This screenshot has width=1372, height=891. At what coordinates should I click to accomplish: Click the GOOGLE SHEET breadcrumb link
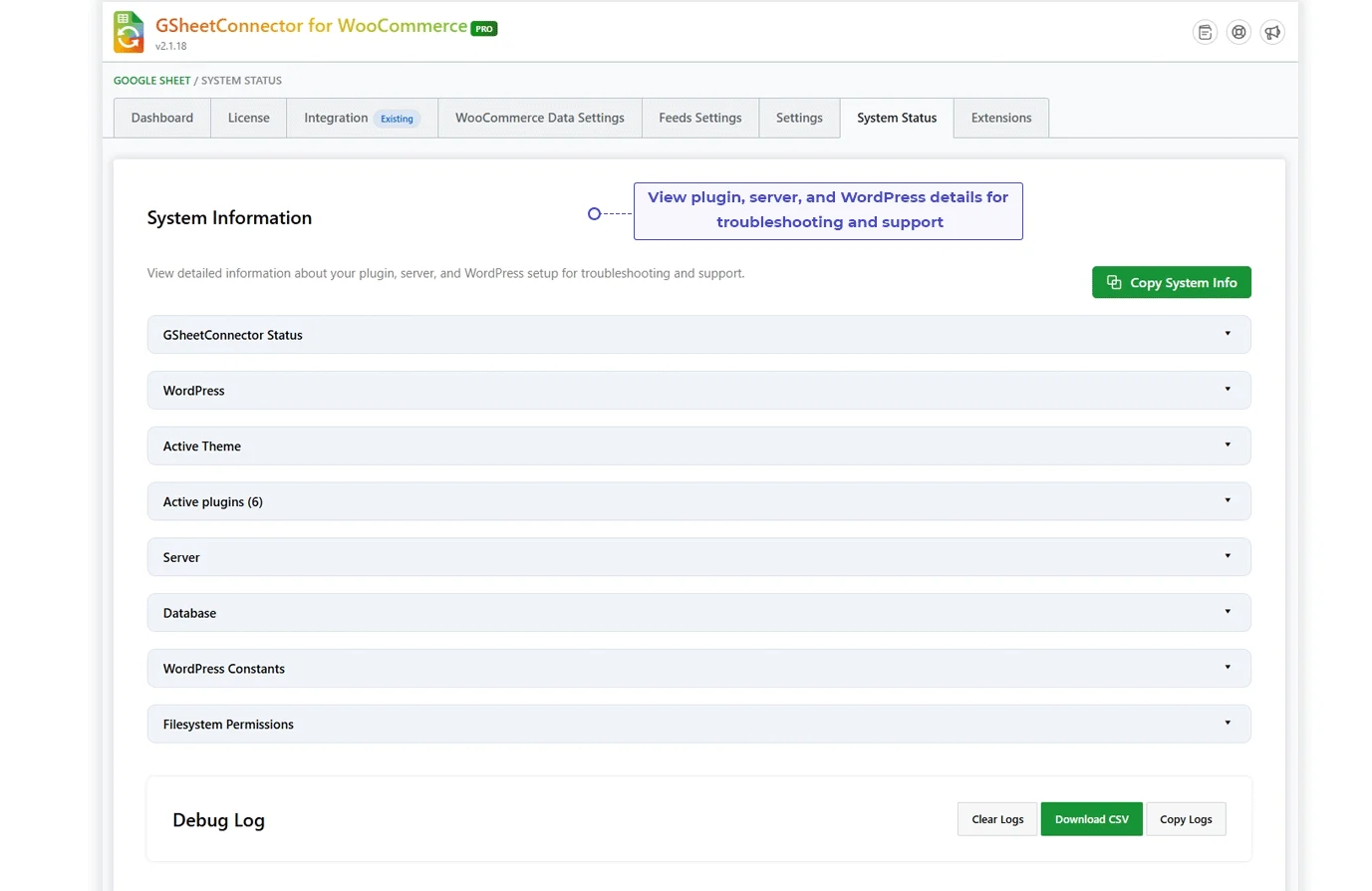pos(151,81)
